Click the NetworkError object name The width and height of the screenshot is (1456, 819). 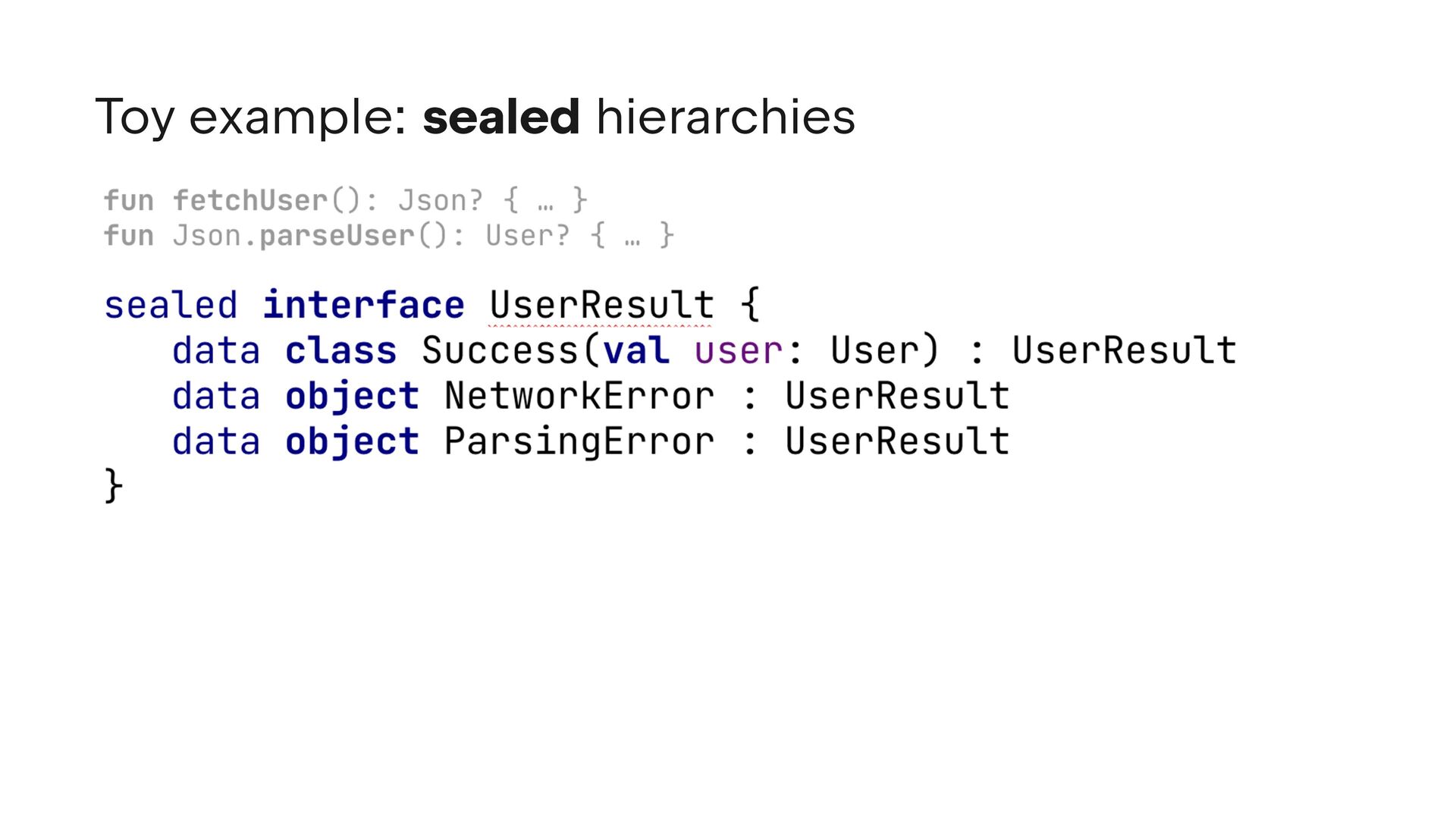[579, 396]
